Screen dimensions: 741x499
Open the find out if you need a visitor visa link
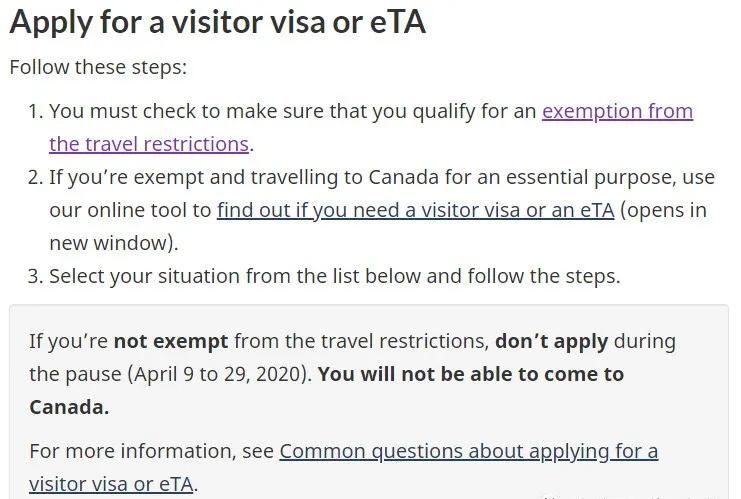pos(415,210)
